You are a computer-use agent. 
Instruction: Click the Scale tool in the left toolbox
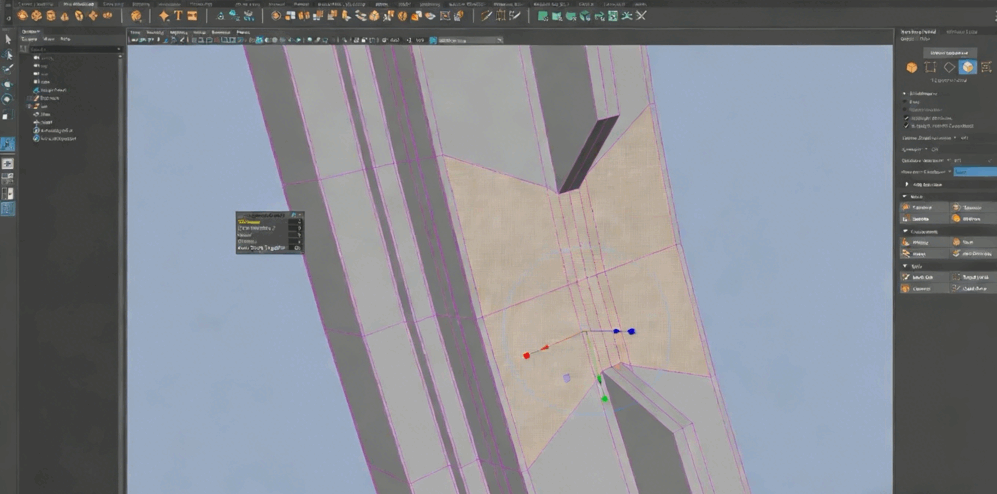8,115
